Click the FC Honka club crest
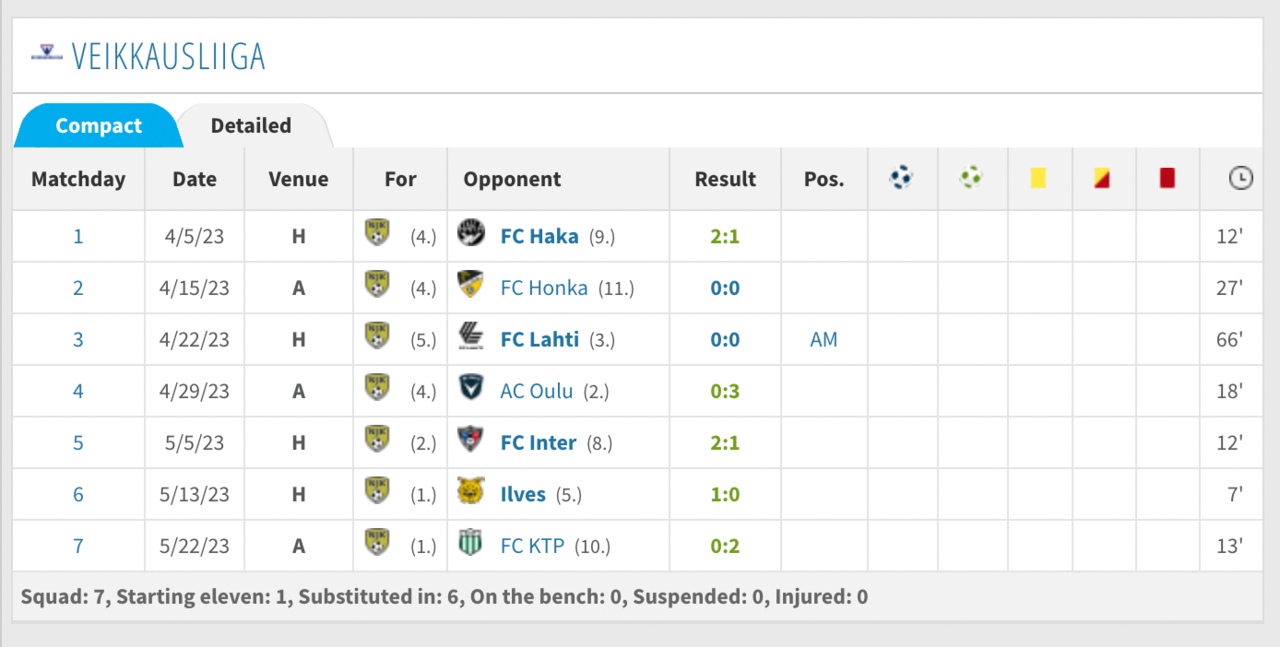Image resolution: width=1280 pixels, height=647 pixels. click(470, 286)
